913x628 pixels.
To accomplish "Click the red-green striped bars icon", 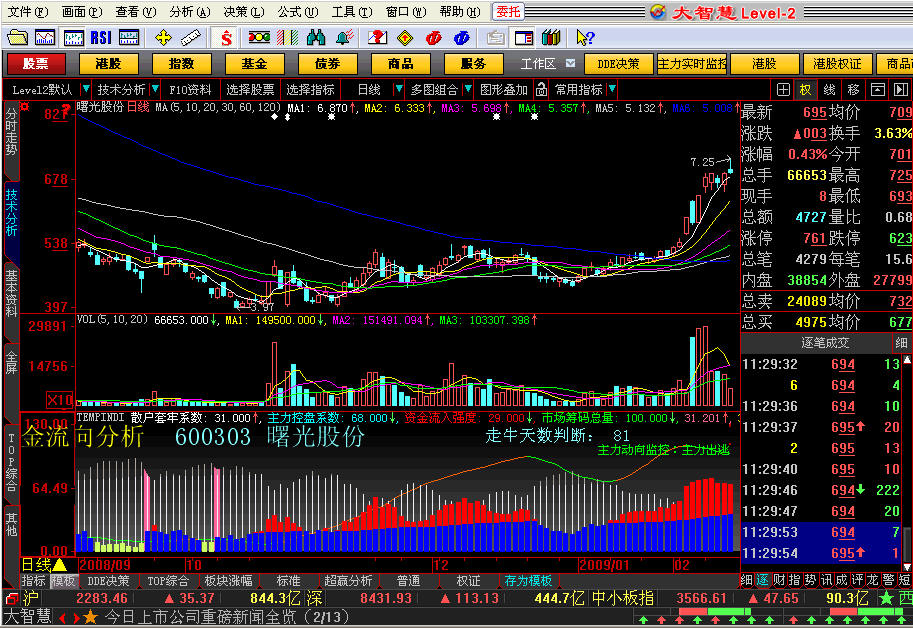I will pyautogui.click(x=287, y=38).
